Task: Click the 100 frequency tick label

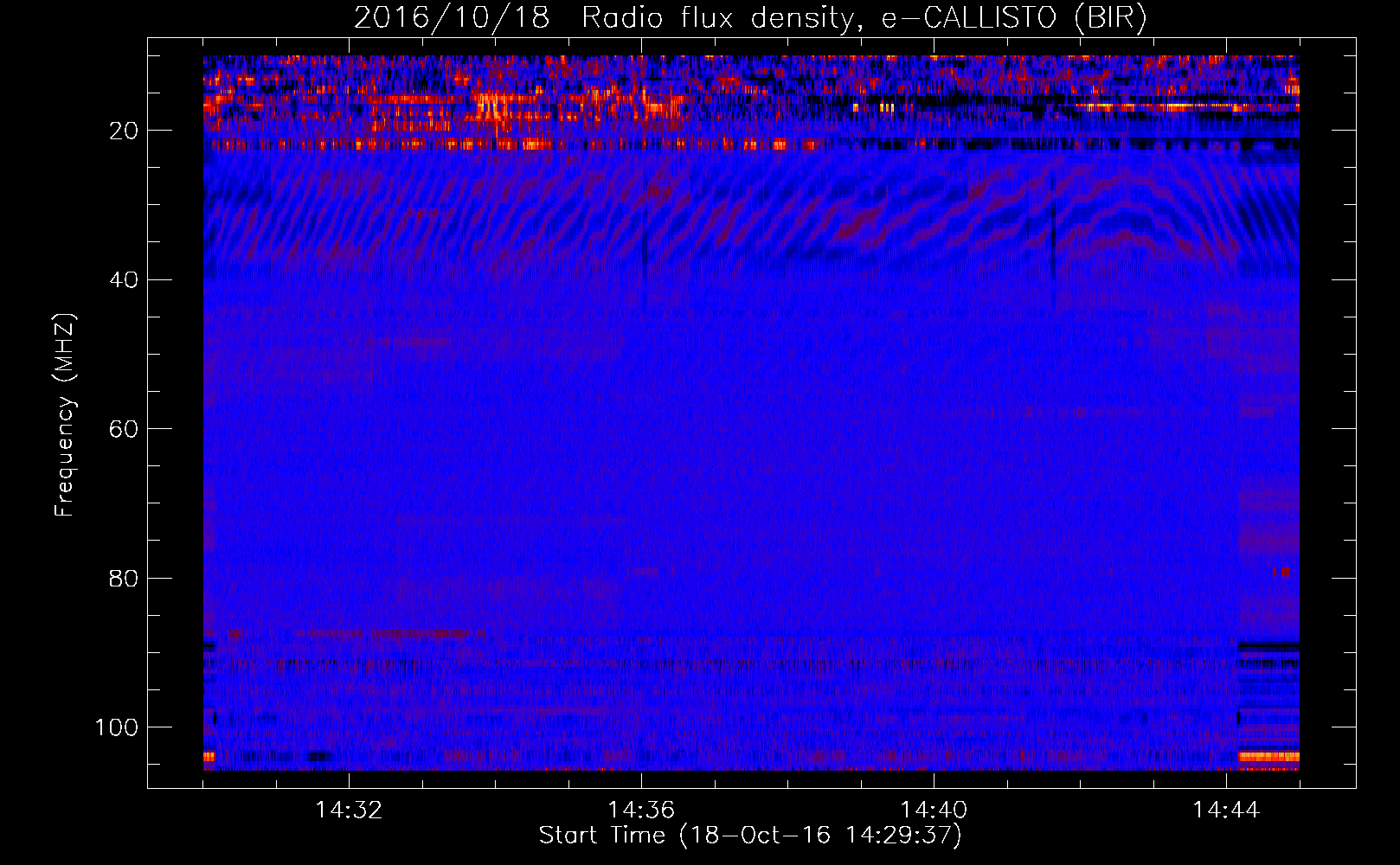Action: coord(117,727)
